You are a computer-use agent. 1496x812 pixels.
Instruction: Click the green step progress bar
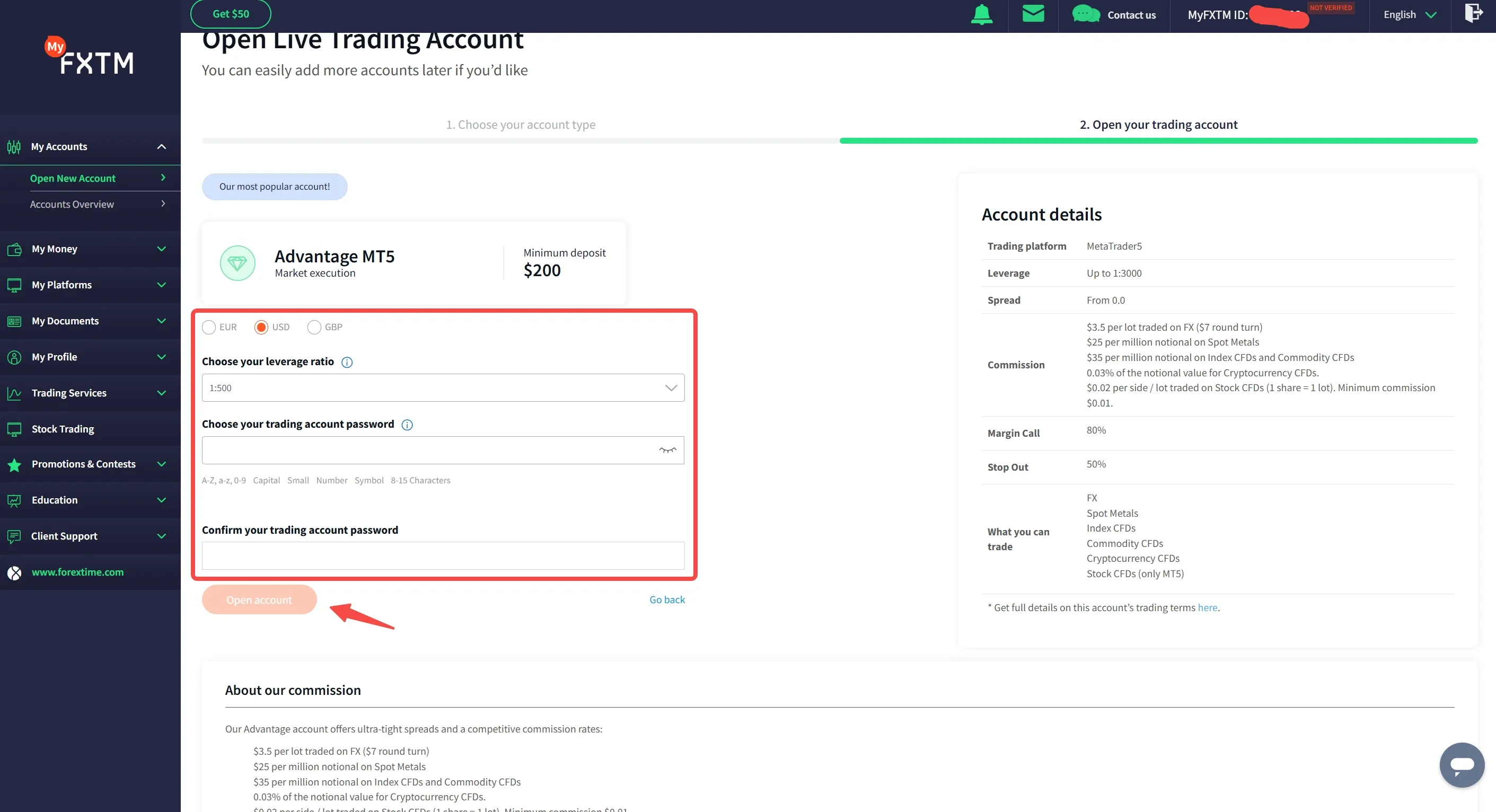(1159, 140)
